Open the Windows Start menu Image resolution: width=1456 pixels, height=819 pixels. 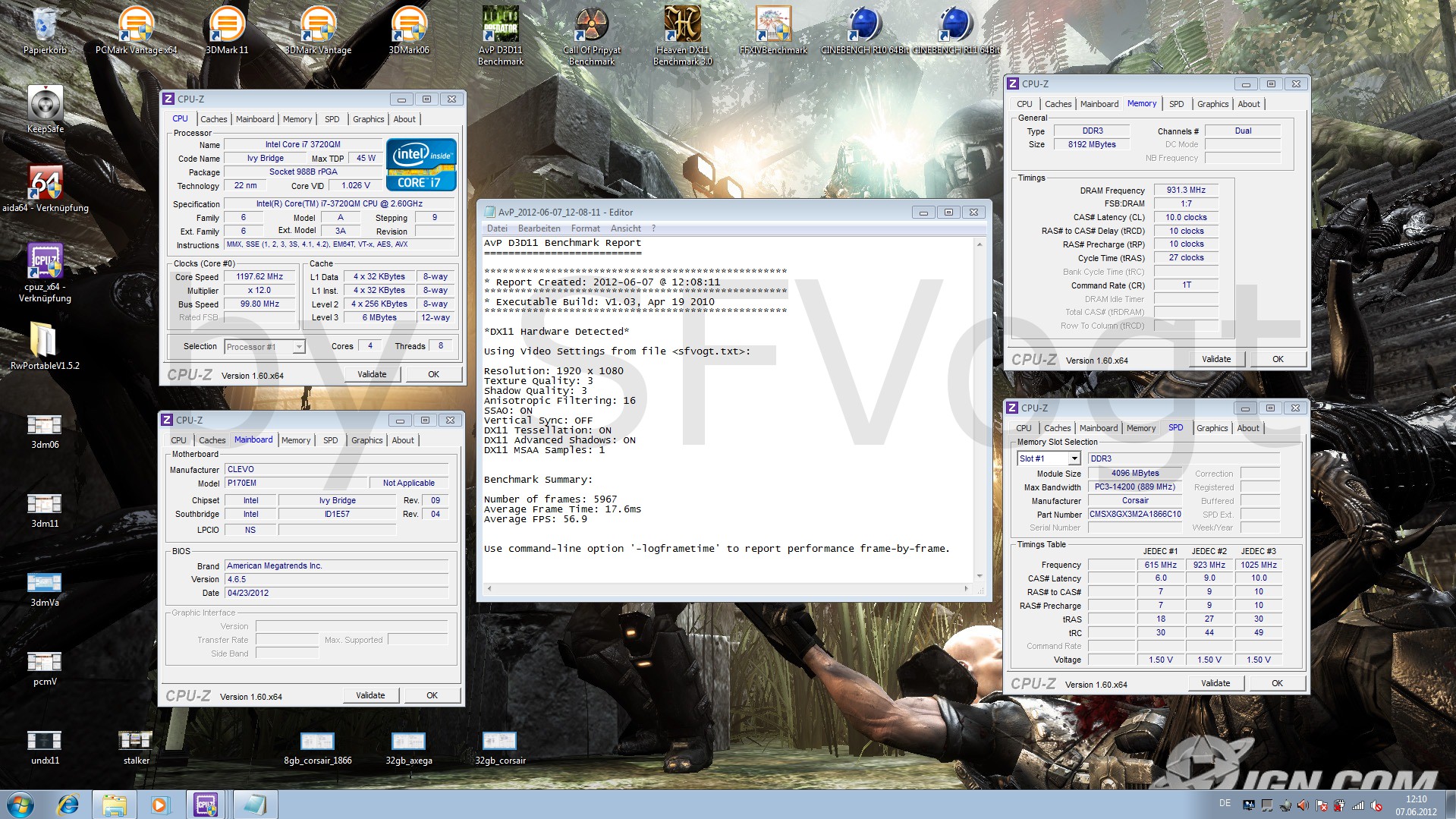tap(20, 805)
